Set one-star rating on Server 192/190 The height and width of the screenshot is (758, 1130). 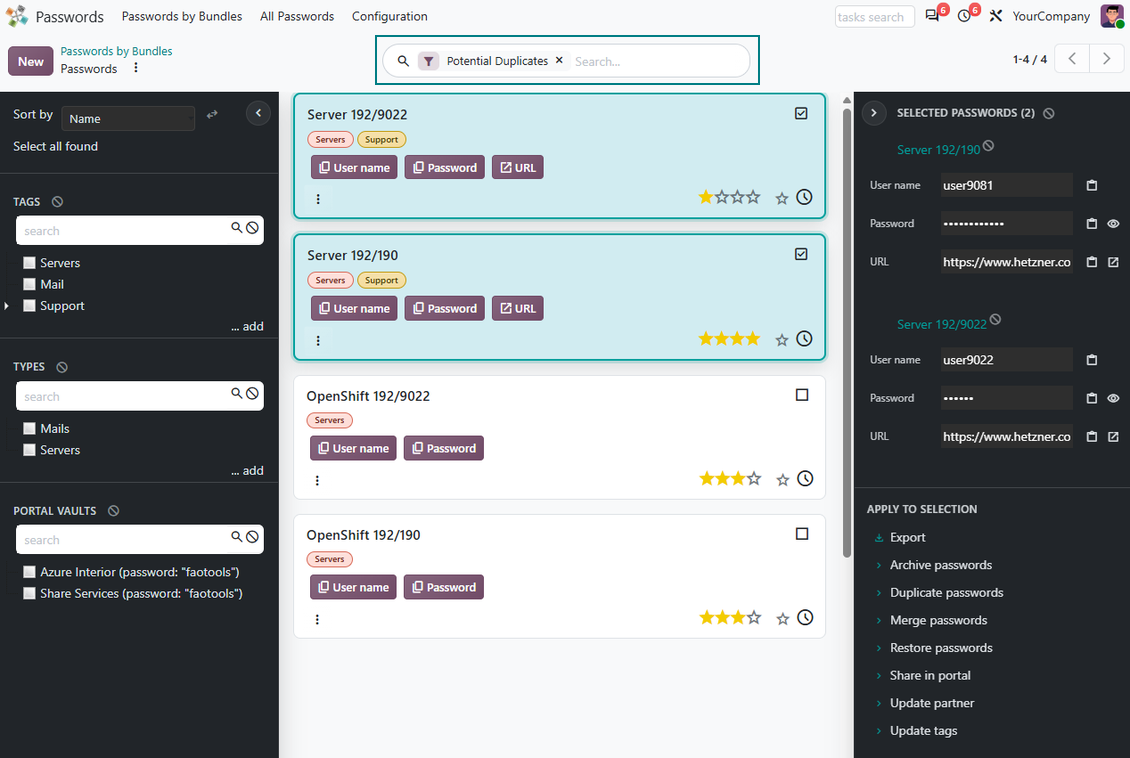706,338
